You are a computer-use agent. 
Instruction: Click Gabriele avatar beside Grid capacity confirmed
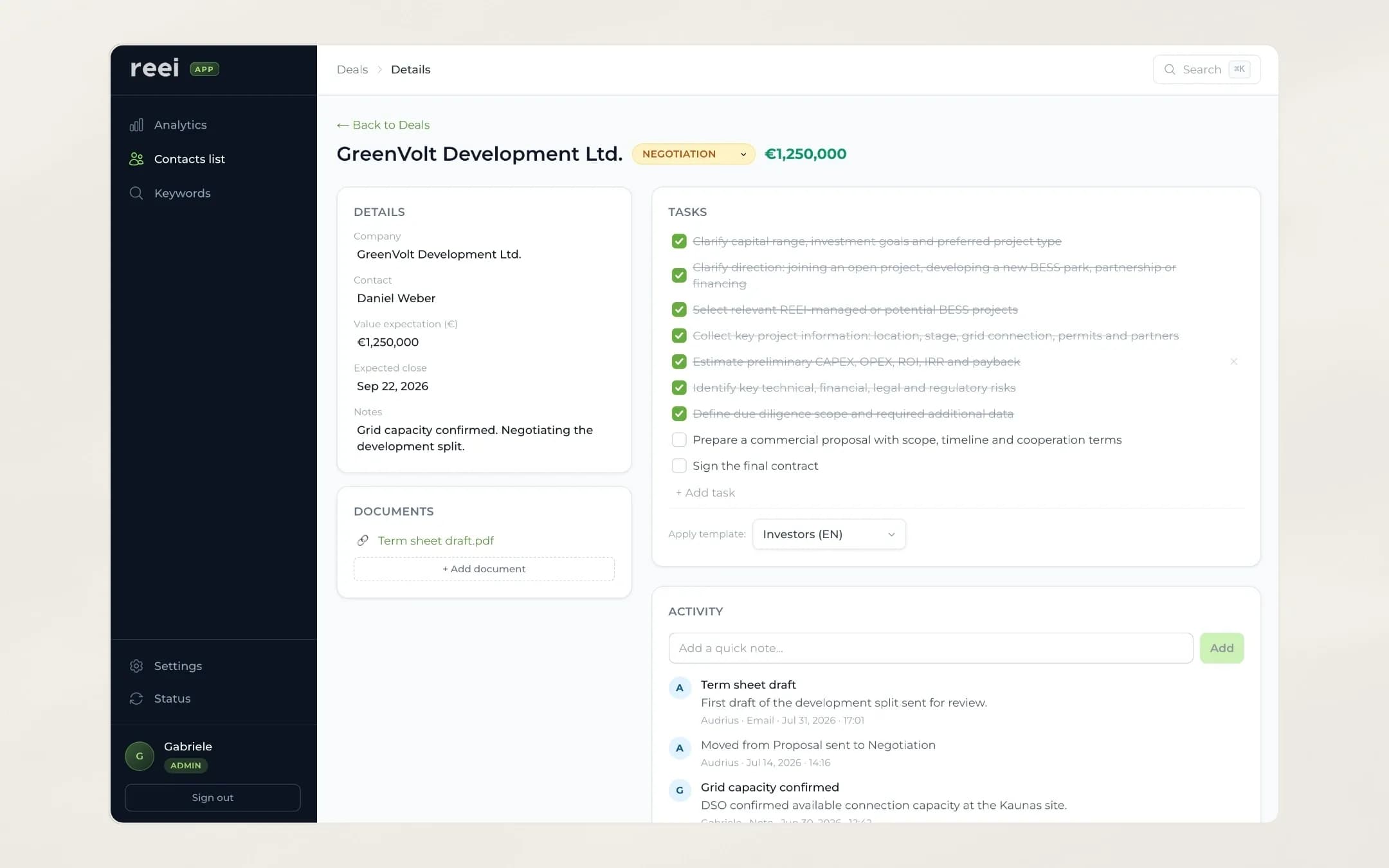click(680, 790)
